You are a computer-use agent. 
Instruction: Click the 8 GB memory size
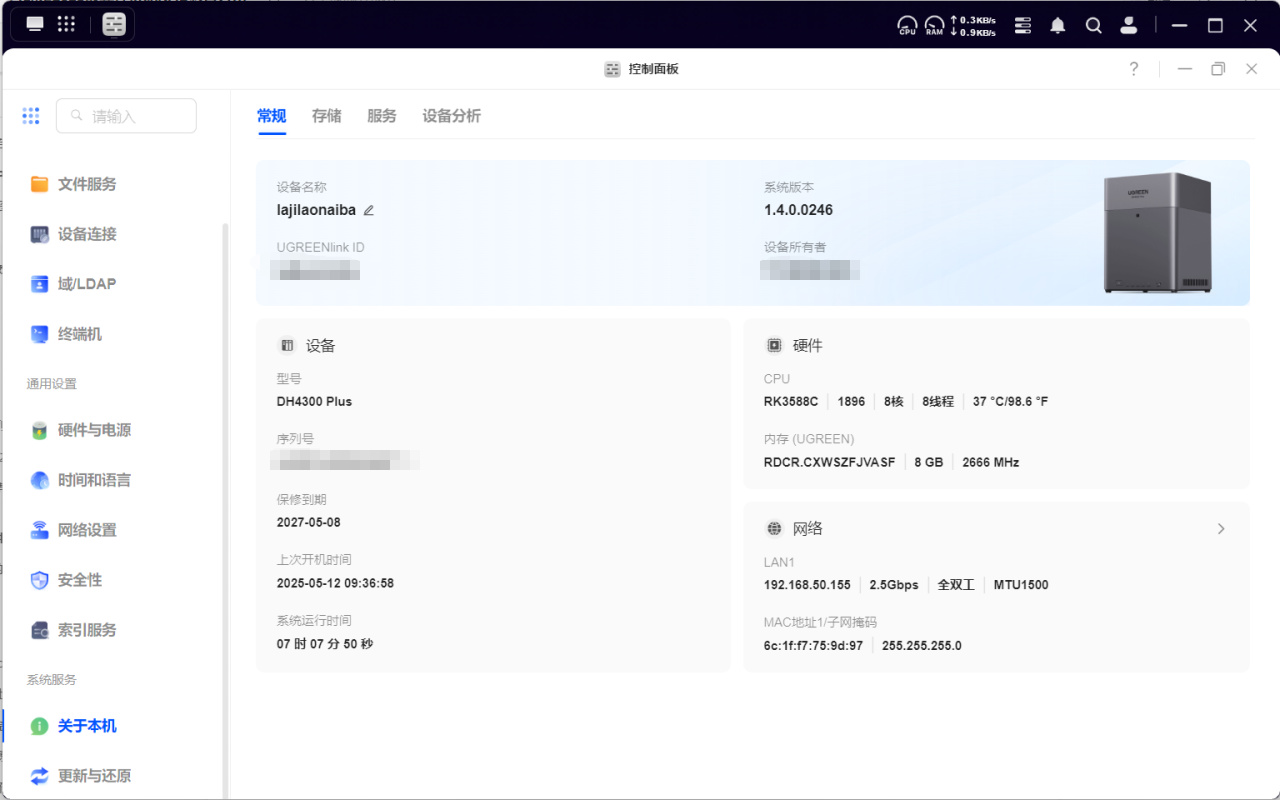(929, 463)
